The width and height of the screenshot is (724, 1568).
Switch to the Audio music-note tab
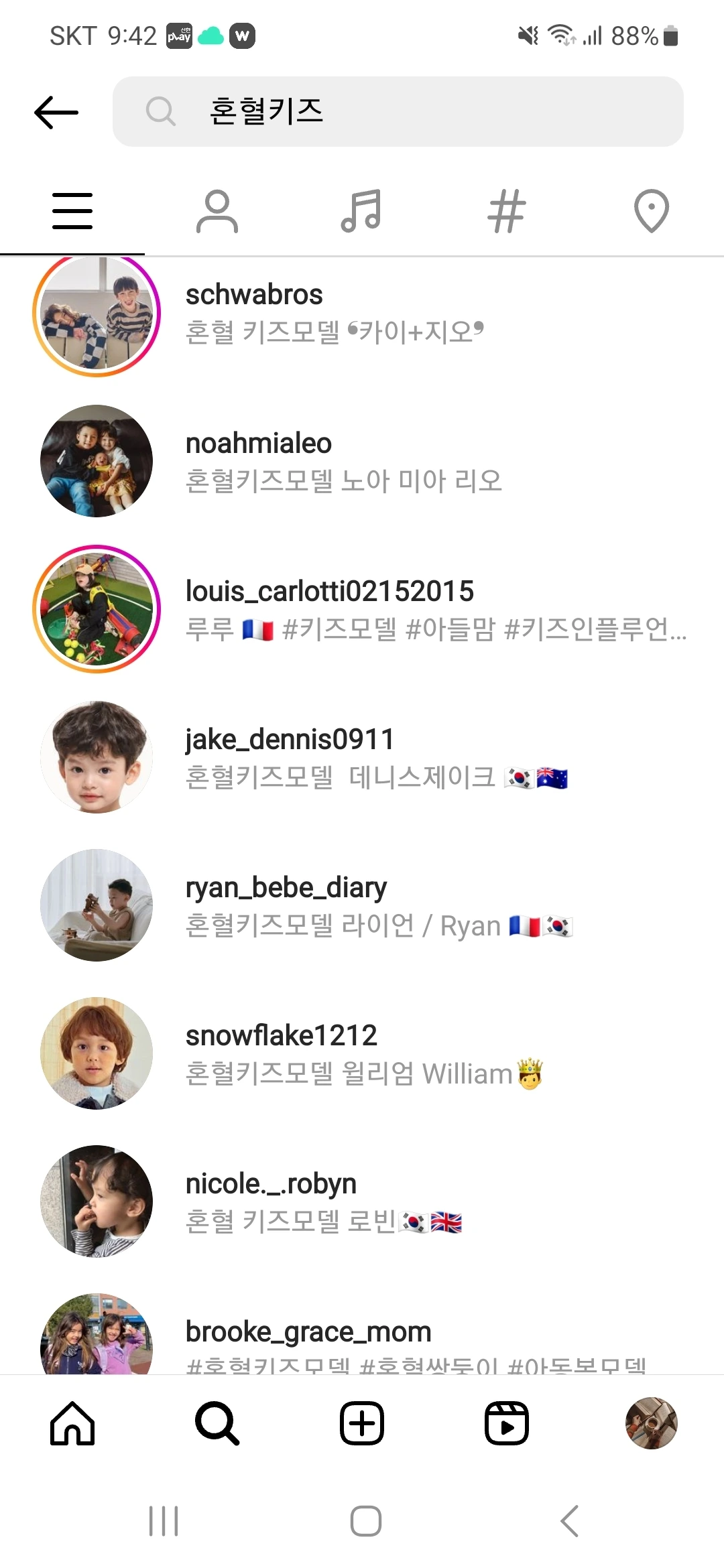click(361, 211)
